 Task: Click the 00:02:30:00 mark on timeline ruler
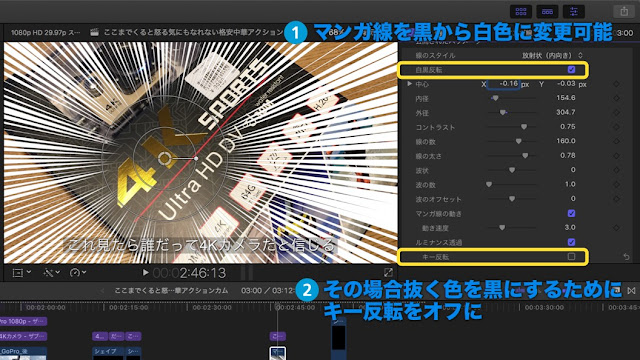click(212, 307)
